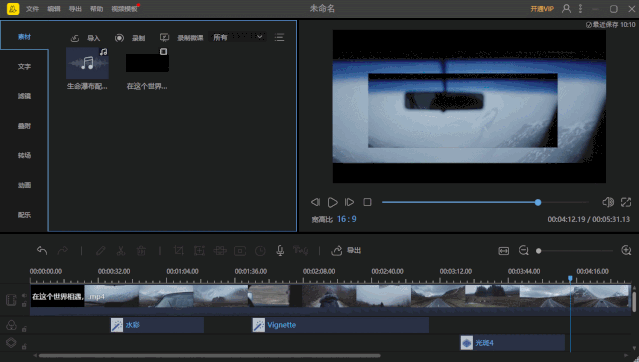
Task: Open the three-dot more options menu
Action: (x=580, y=8)
